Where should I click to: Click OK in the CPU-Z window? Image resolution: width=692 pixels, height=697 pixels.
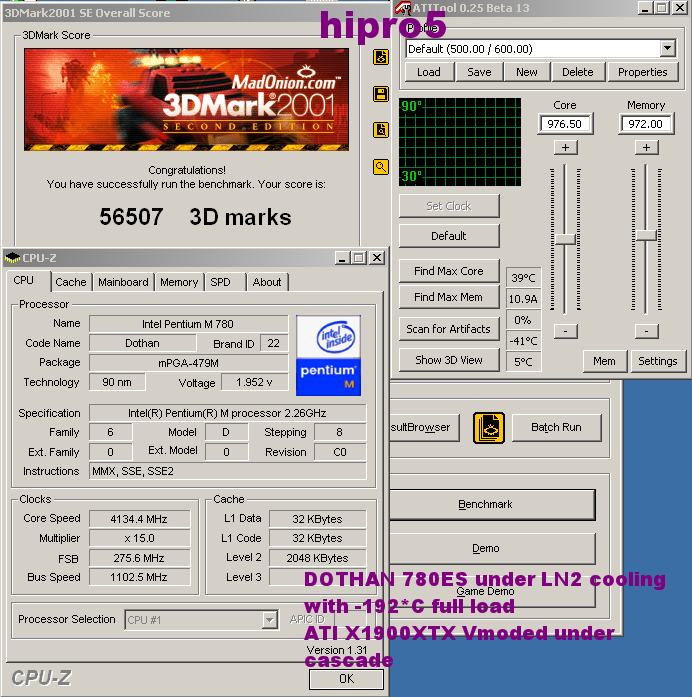click(347, 679)
